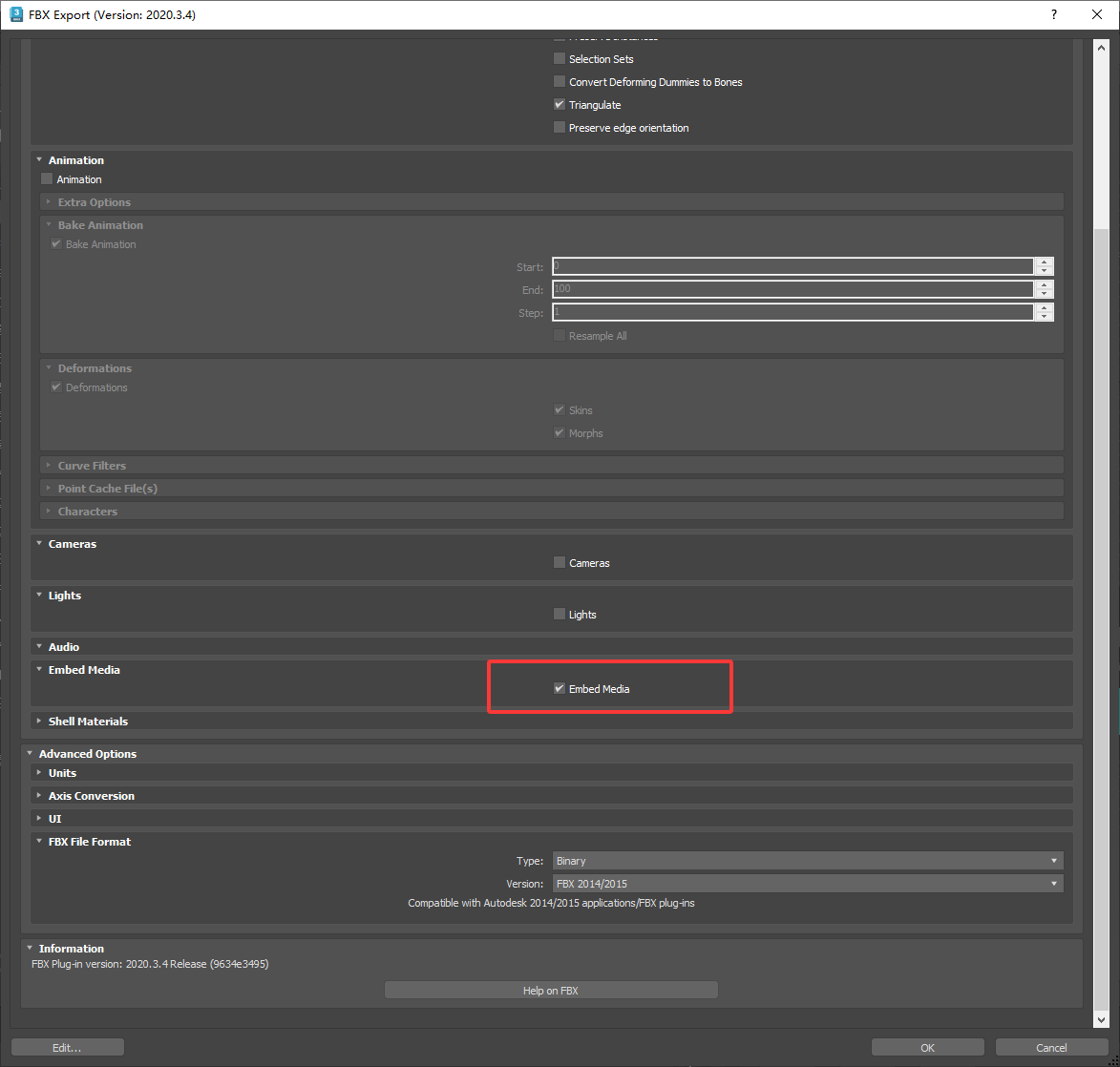Collapse the Lights section
Viewport: 1120px width, 1067px height.
click(x=39, y=595)
